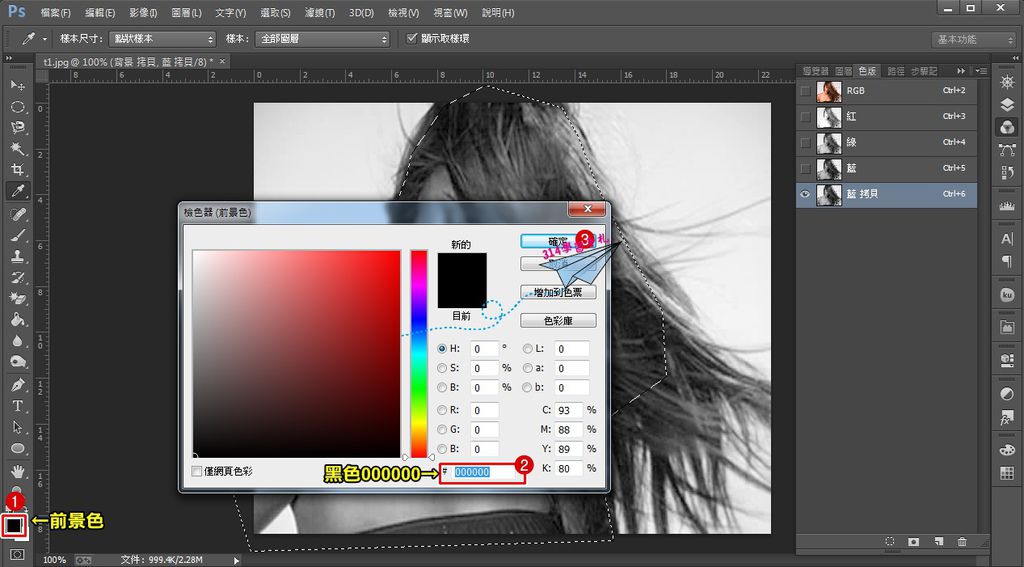Open eyedropper tool preset picker arrow
The width and height of the screenshot is (1024, 567).
click(44, 39)
